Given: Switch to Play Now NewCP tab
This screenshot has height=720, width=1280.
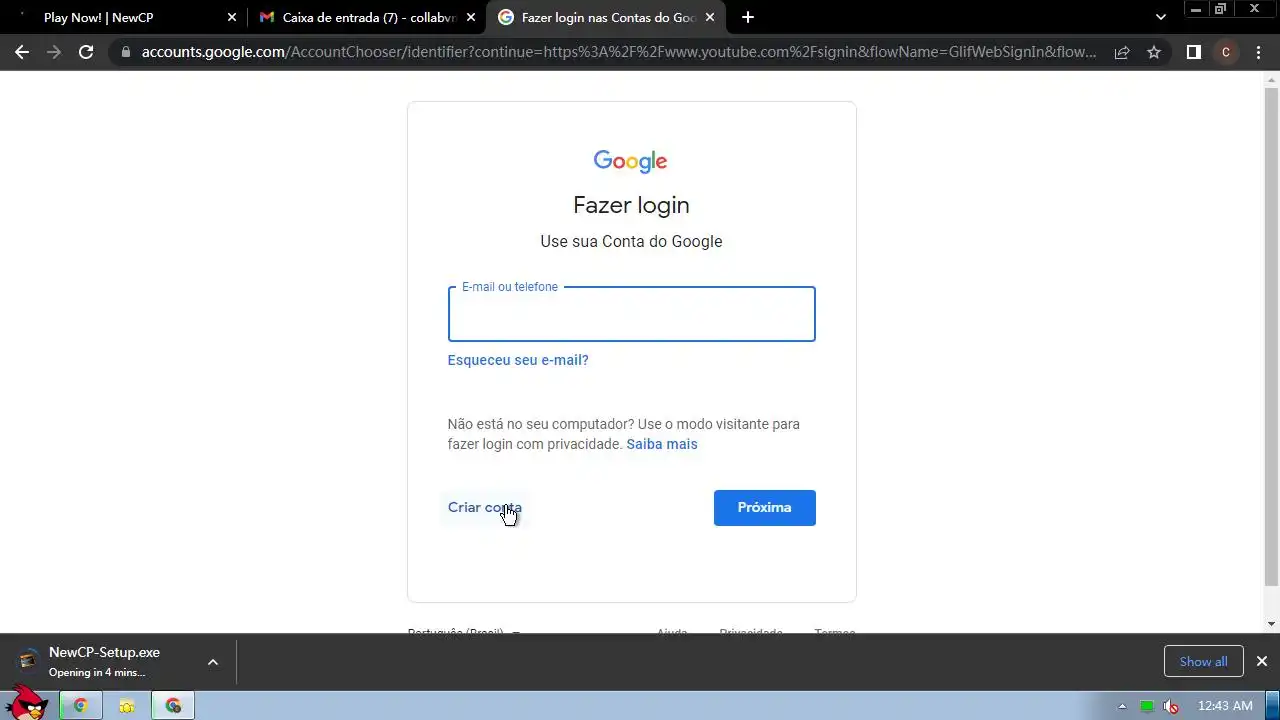Looking at the screenshot, I should 125,17.
